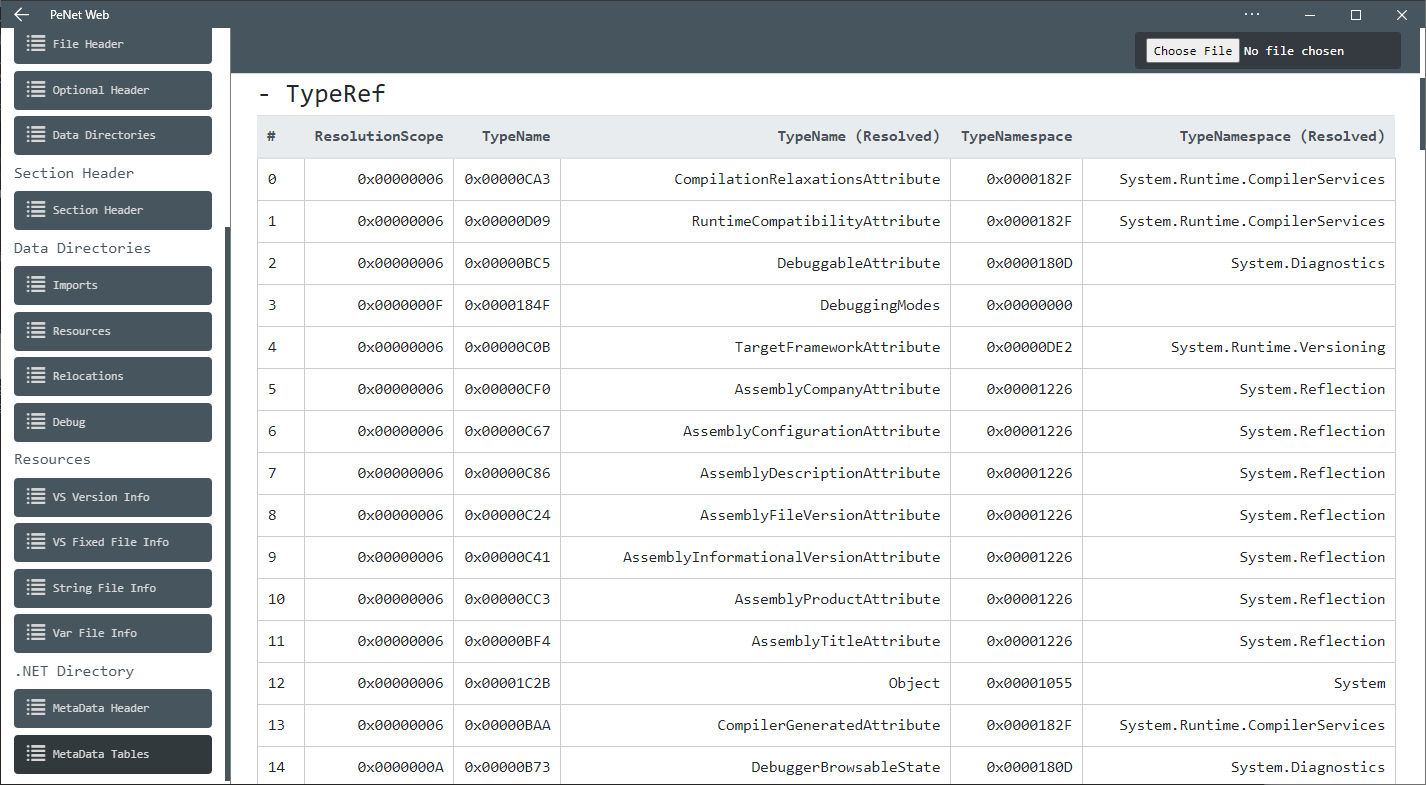Open the .NET MetaData Header view
This screenshot has width=1426, height=785.
pos(112,708)
